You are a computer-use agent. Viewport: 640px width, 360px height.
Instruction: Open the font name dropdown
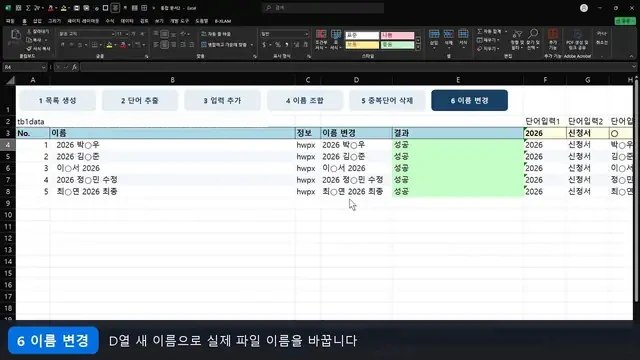click(113, 34)
